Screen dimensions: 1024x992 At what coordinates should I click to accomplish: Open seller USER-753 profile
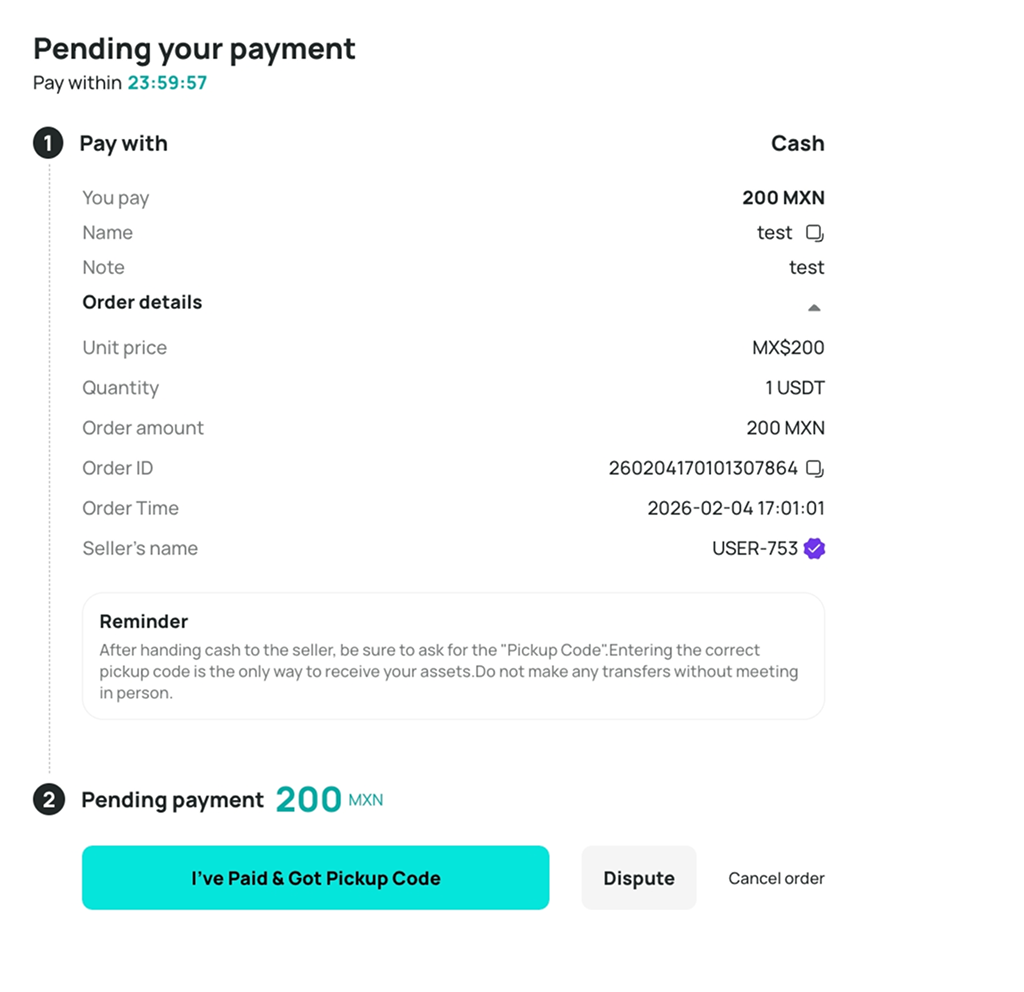point(755,549)
